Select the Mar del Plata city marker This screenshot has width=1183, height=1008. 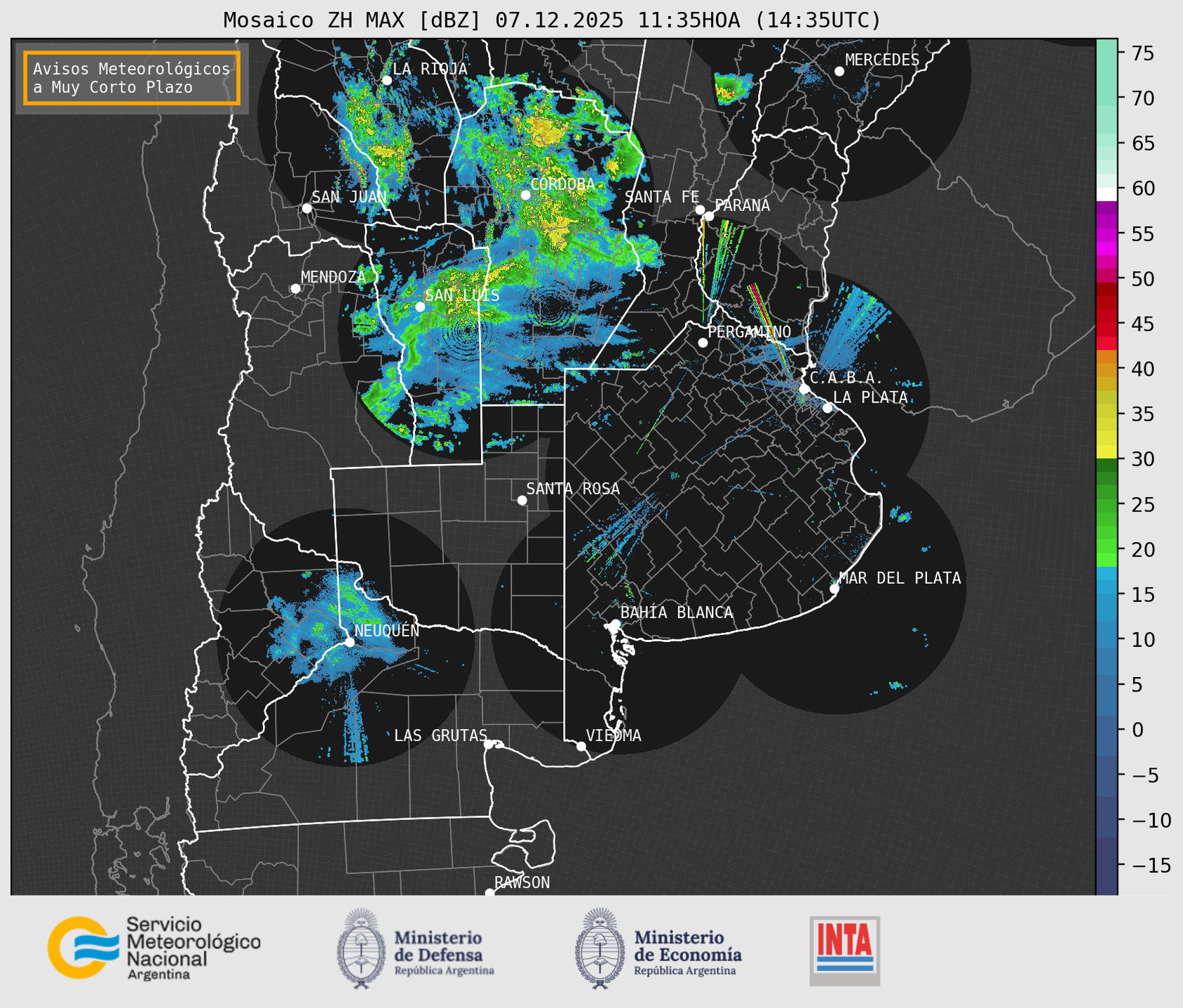834,589
